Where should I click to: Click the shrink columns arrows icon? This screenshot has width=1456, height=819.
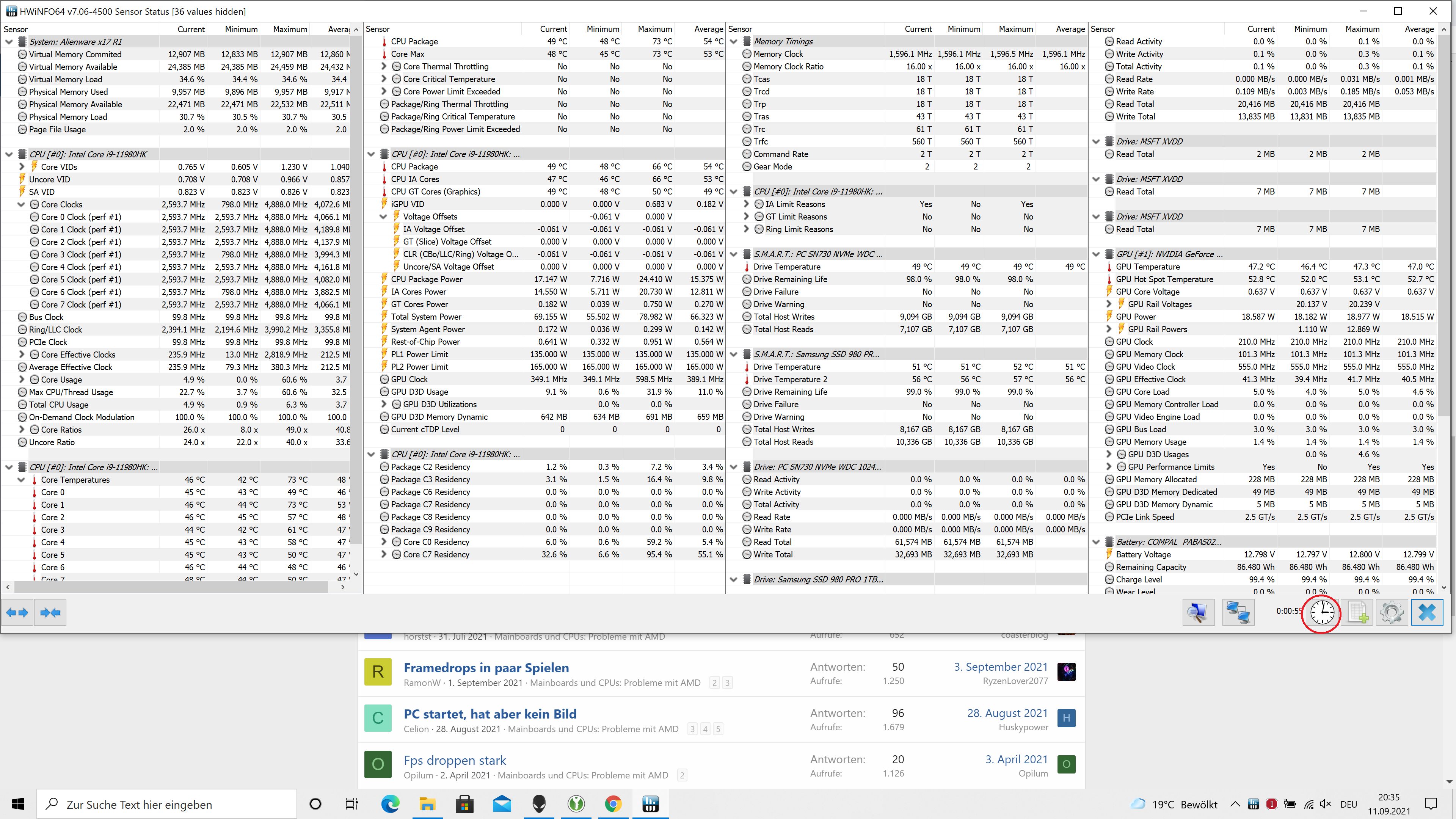(x=50, y=613)
